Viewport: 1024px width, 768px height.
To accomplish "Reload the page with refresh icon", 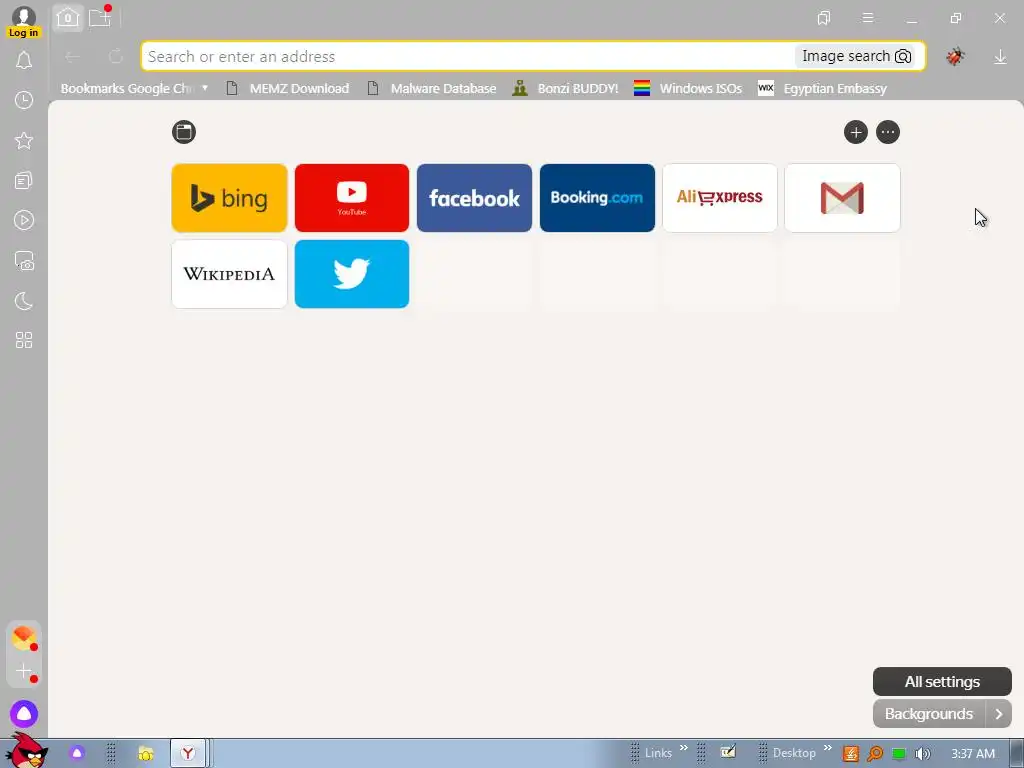I will point(116,57).
